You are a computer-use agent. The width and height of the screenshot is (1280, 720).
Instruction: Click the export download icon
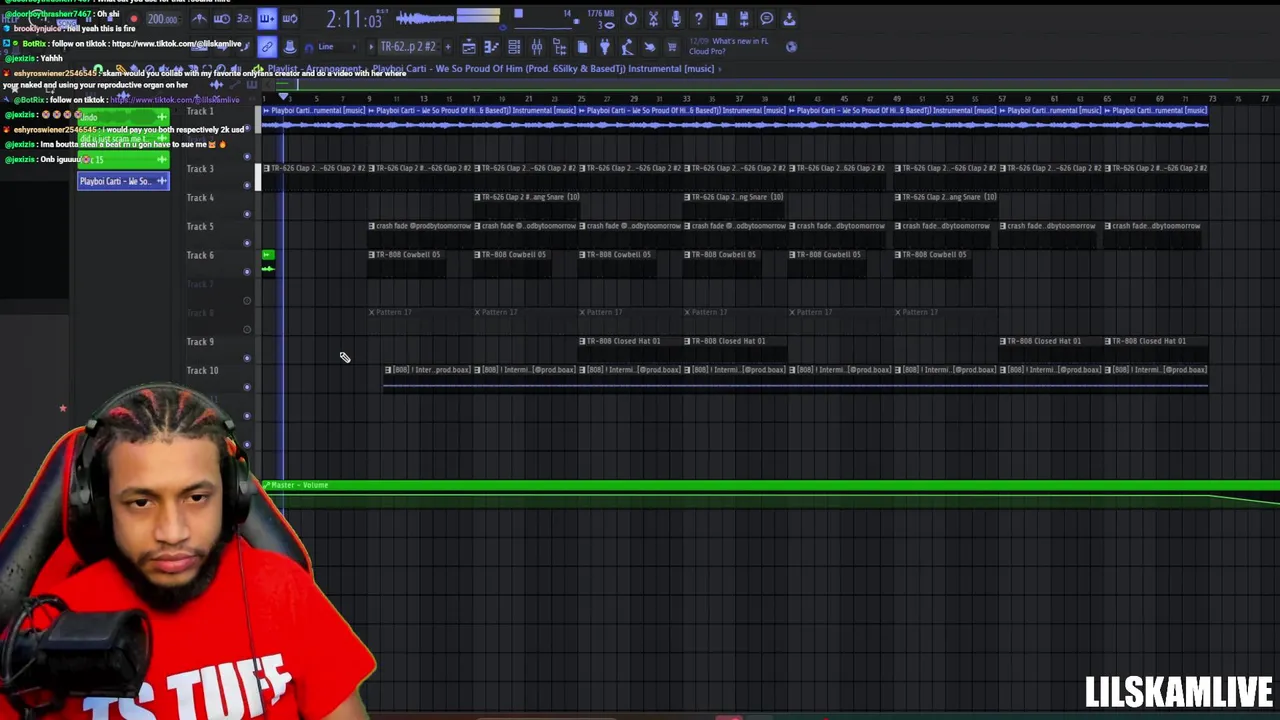click(x=789, y=19)
